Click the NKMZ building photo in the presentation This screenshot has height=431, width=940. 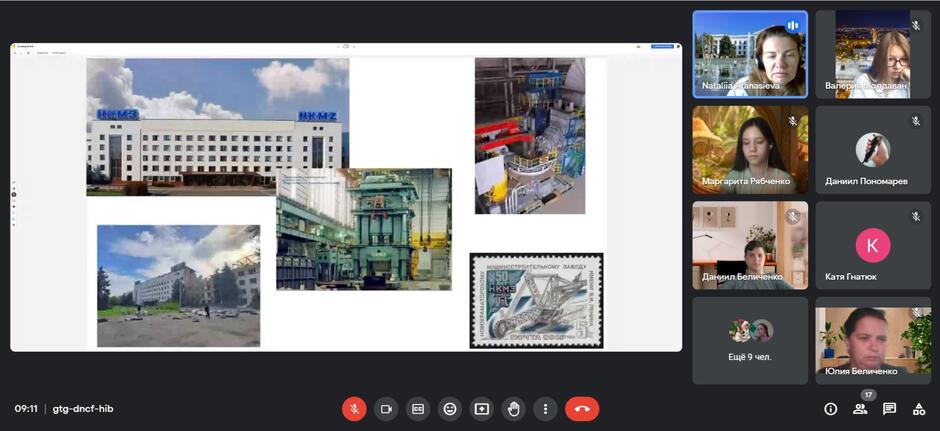coord(217,126)
